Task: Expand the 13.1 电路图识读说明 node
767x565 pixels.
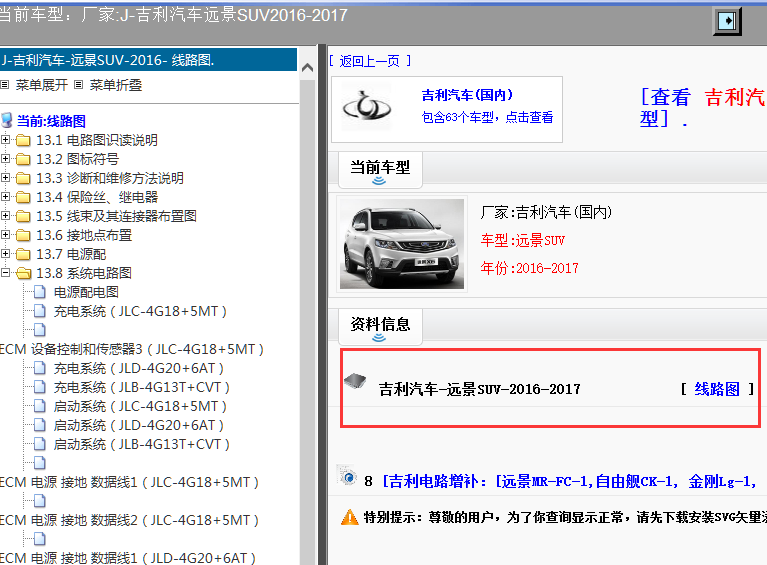Action: (x=5, y=140)
